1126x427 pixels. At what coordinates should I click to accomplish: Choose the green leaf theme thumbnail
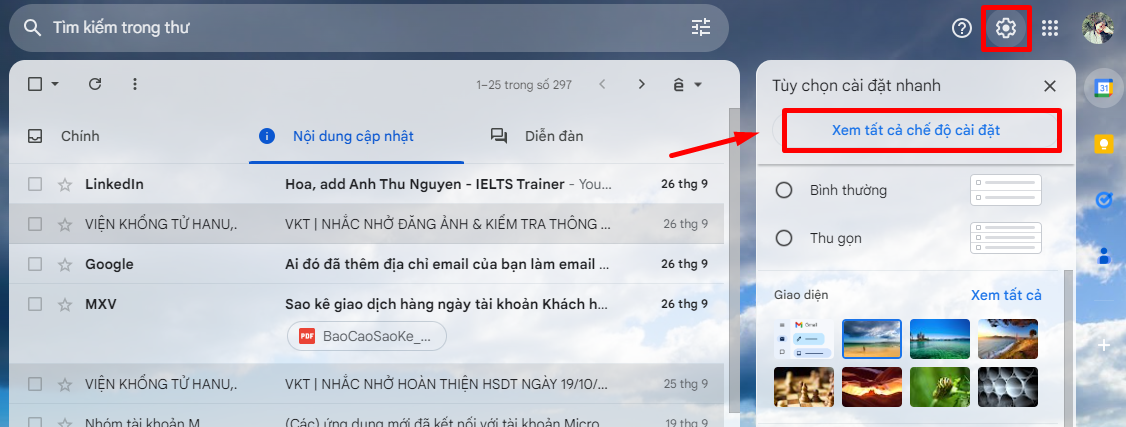939,387
